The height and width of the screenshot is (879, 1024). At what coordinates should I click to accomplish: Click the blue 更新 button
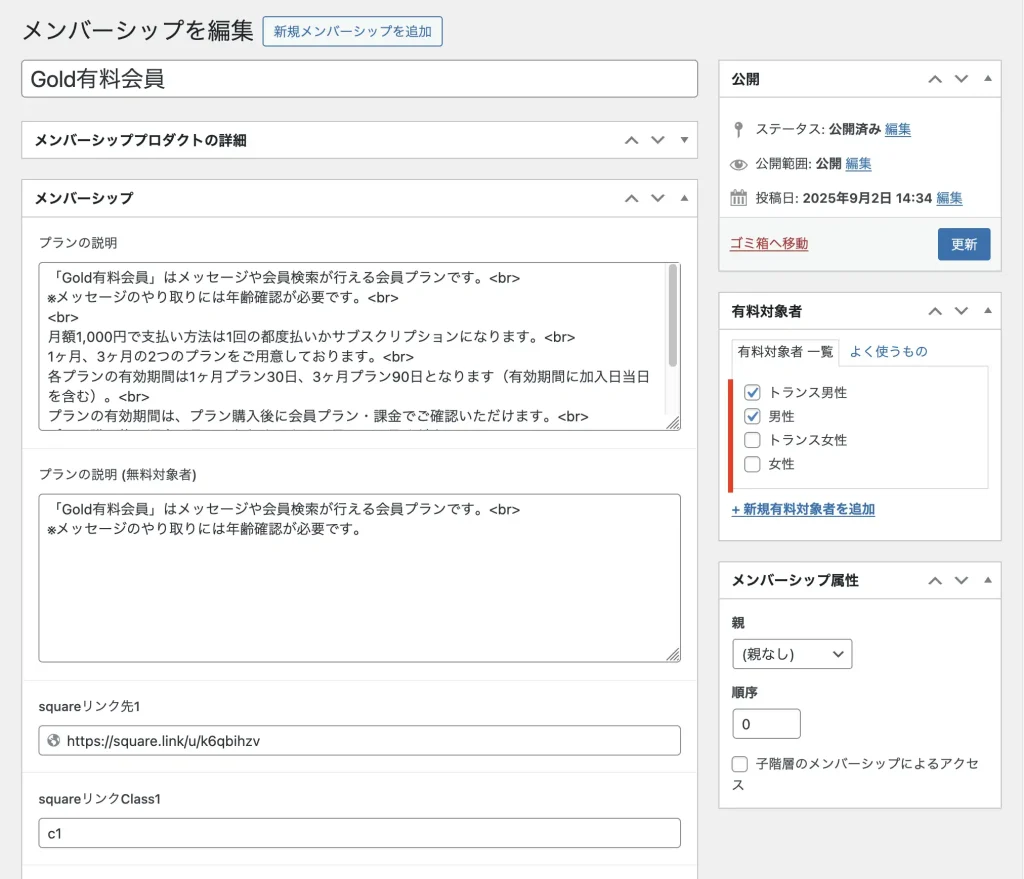964,244
